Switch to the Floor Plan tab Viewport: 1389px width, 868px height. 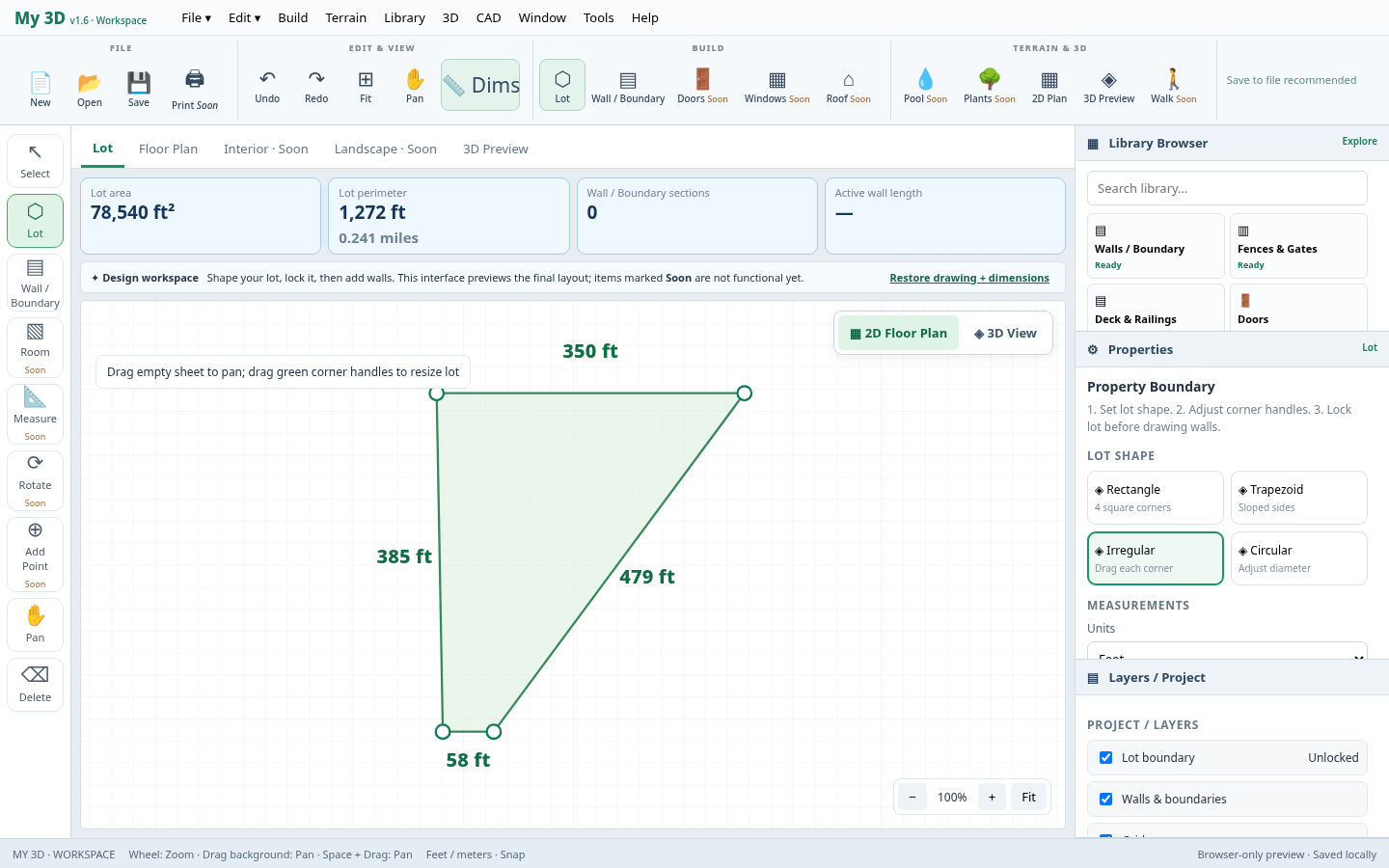coord(168,149)
